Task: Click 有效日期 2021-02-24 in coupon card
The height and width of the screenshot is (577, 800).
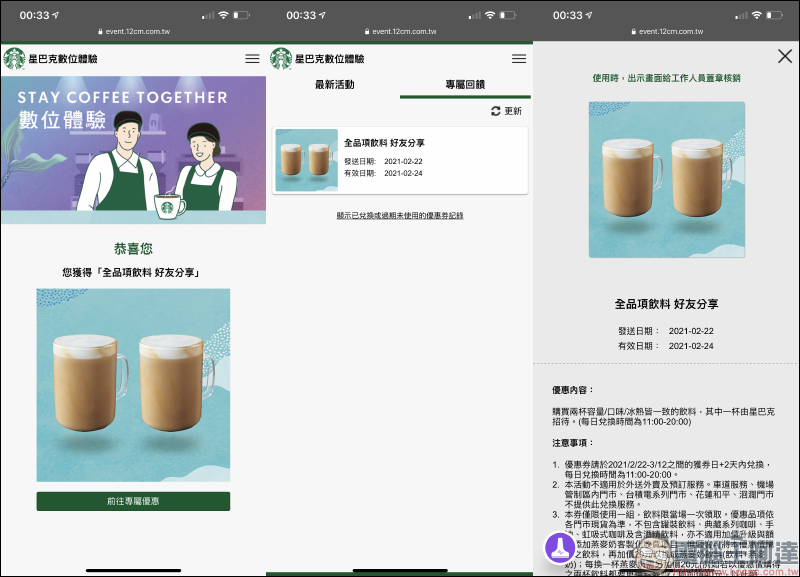Action: (383, 173)
